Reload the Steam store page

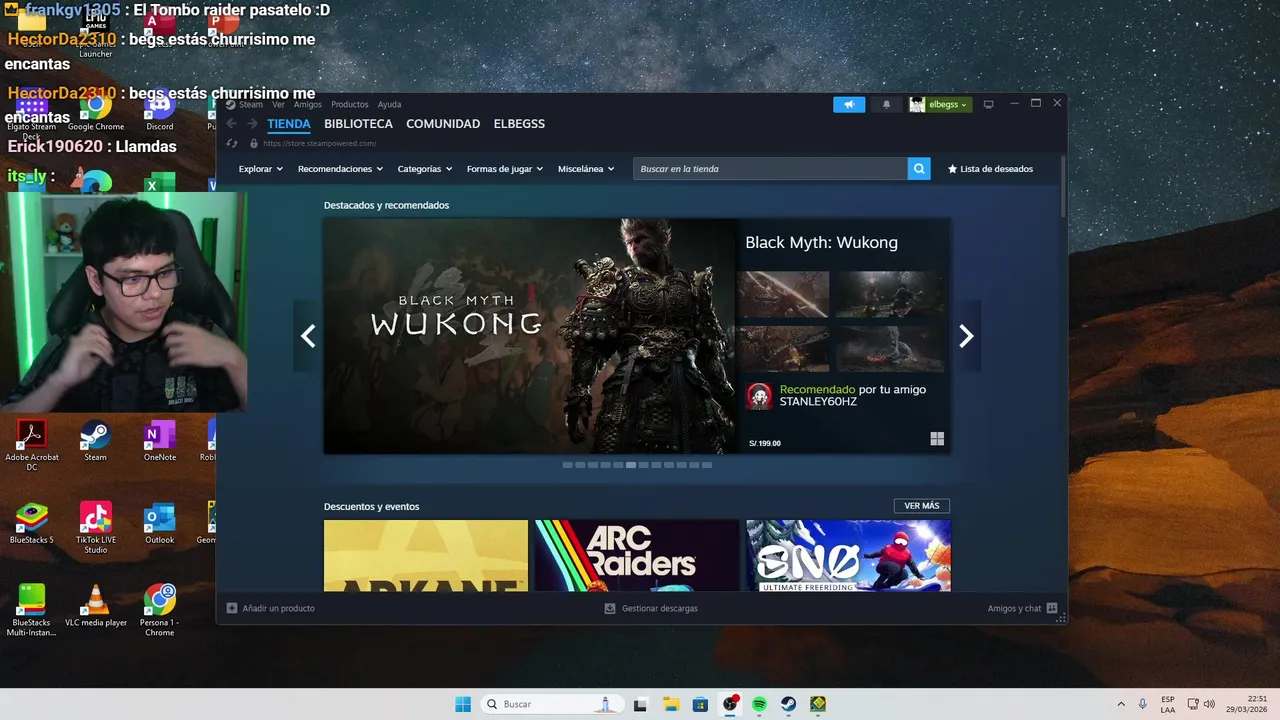point(232,143)
